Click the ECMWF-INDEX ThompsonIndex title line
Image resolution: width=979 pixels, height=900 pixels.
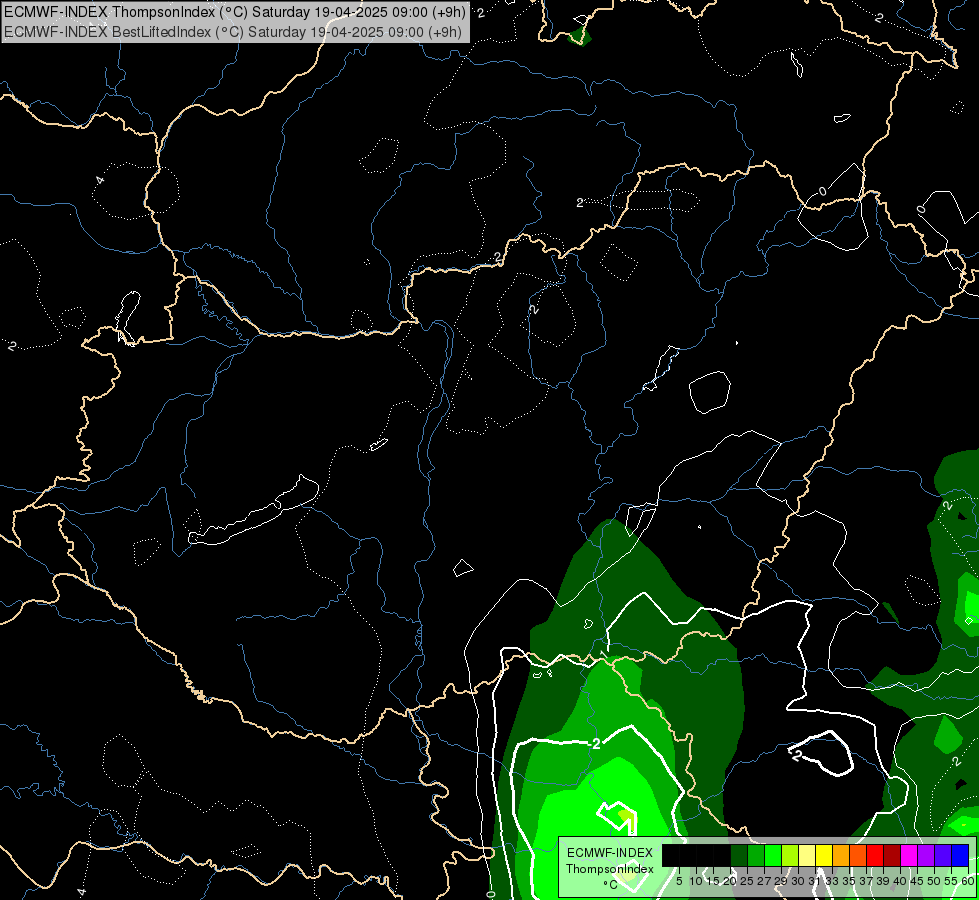tap(235, 12)
